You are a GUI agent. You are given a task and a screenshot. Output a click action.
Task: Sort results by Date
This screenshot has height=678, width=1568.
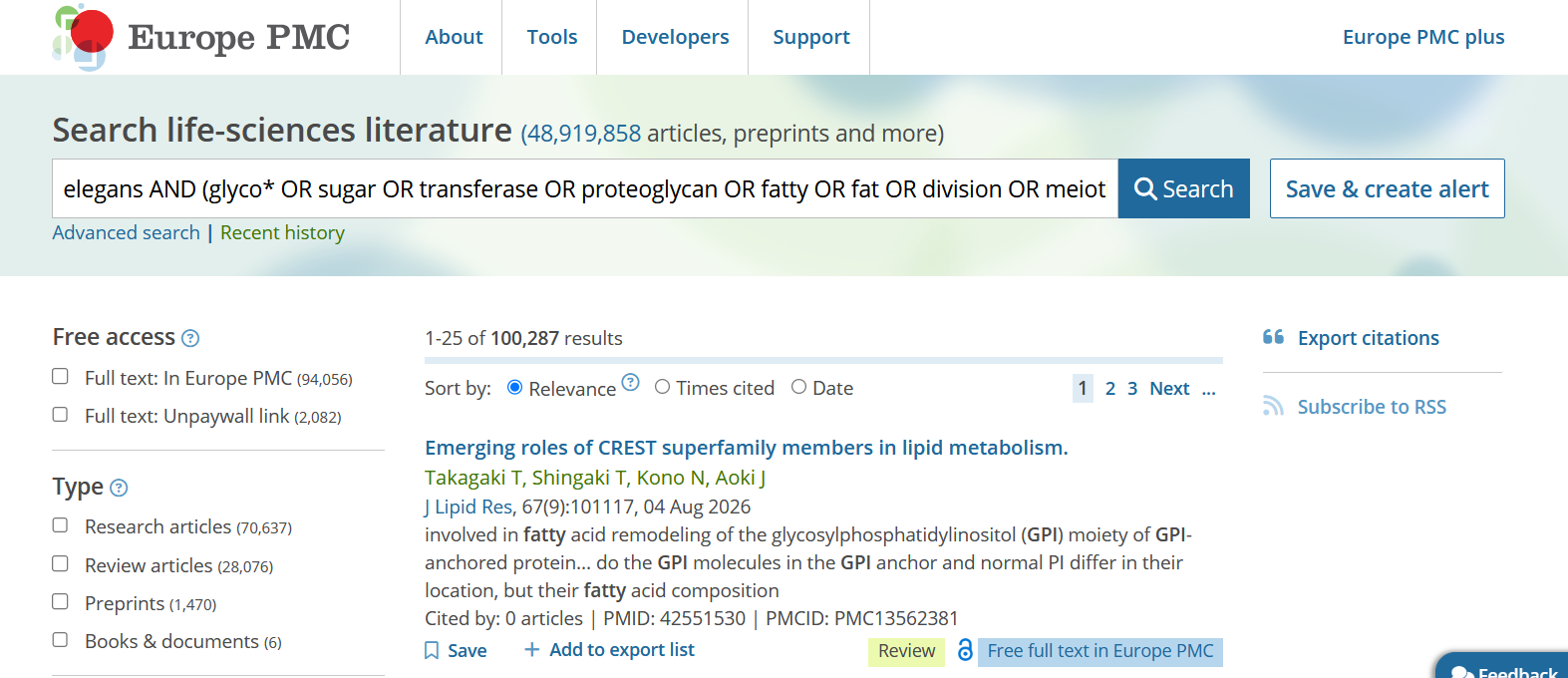click(x=798, y=387)
